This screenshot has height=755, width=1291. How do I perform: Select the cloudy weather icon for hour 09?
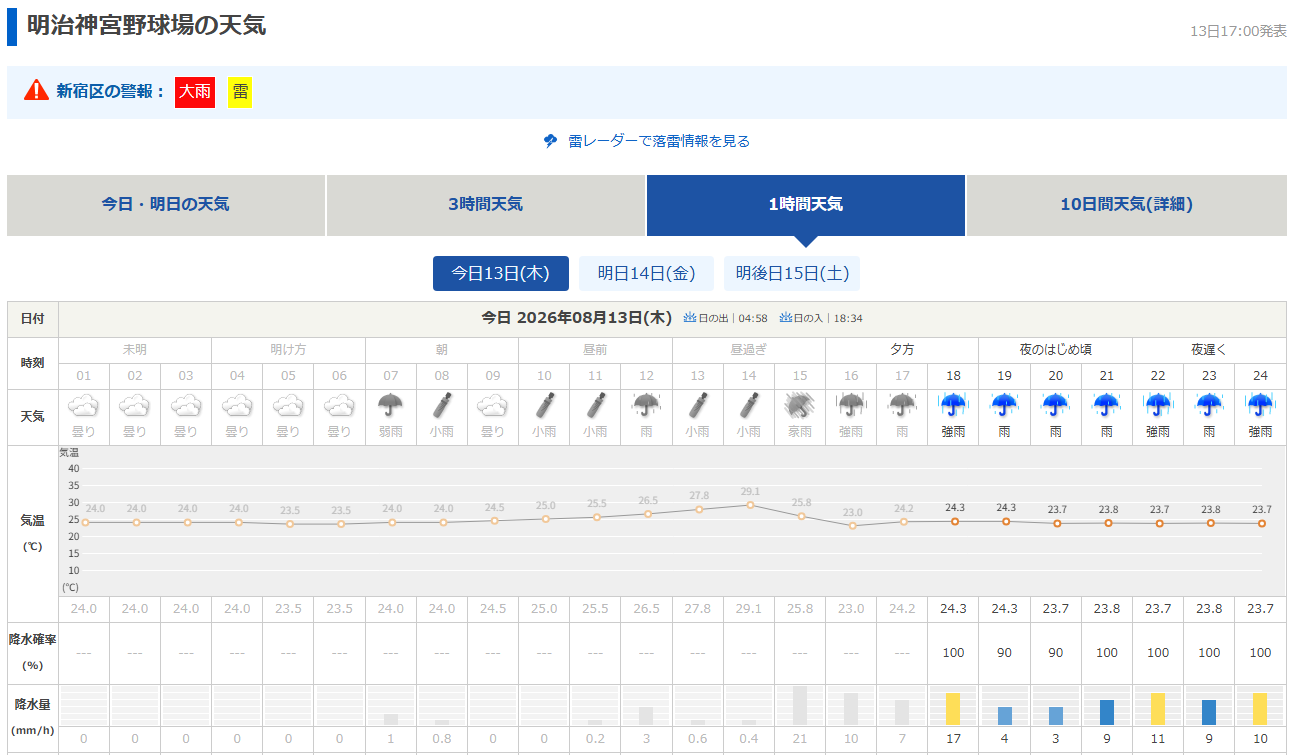493,406
